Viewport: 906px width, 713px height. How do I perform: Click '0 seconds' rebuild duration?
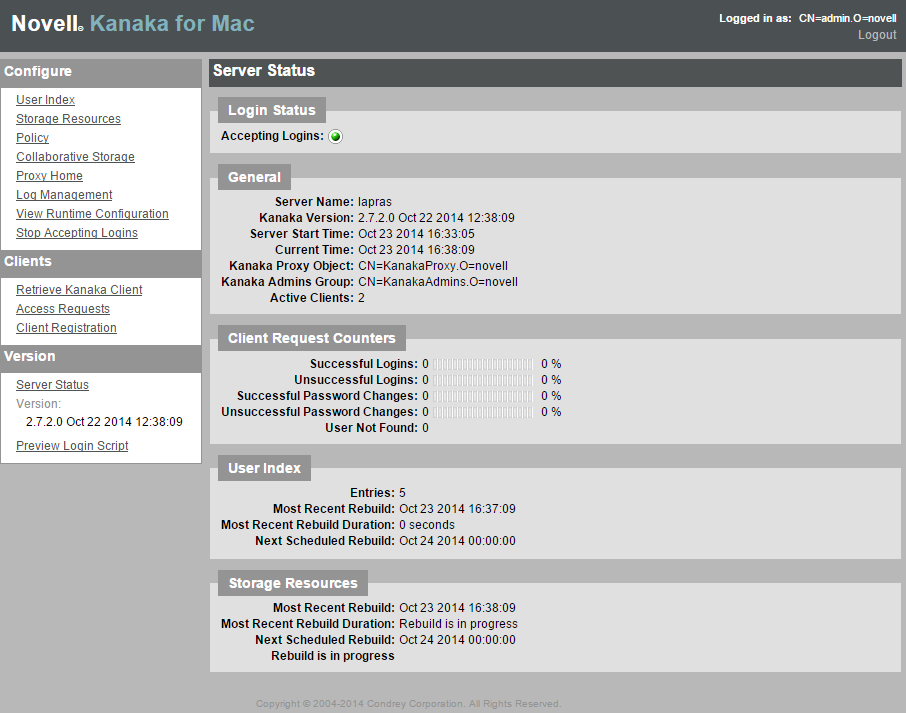427,525
